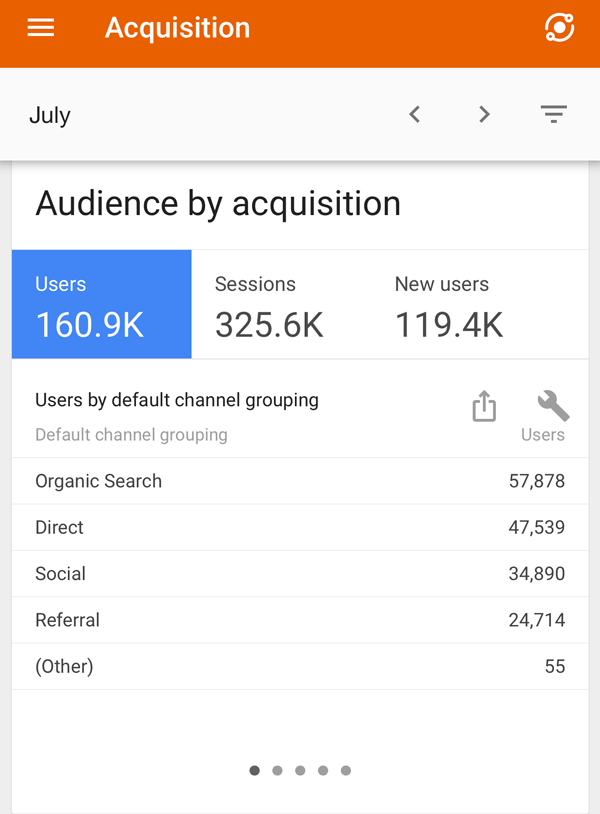The width and height of the screenshot is (600, 814).
Task: Jump to the second card page dot
Action: [277, 770]
